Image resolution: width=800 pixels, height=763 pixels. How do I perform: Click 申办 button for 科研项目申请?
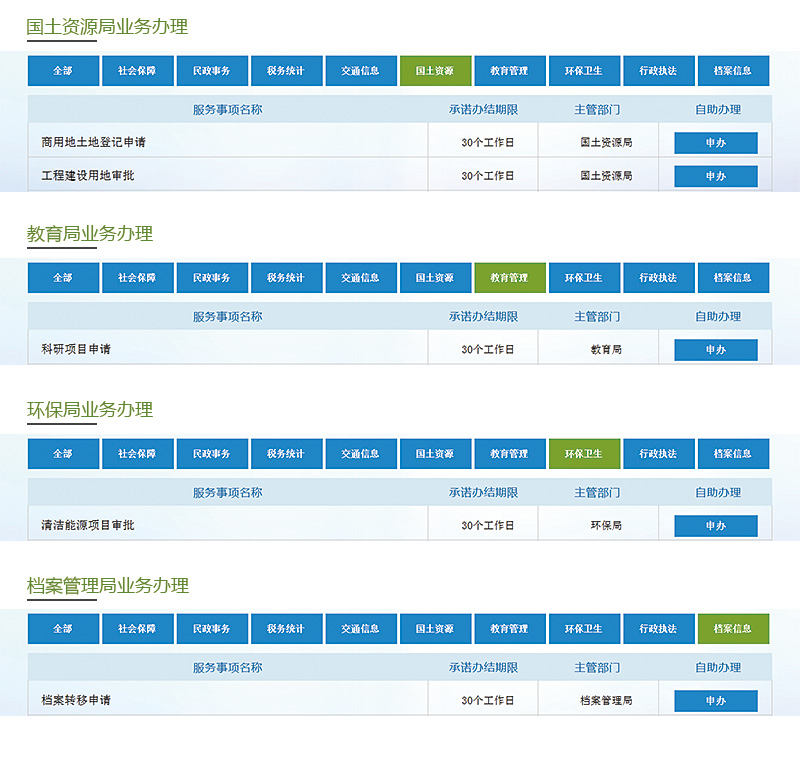click(x=716, y=350)
